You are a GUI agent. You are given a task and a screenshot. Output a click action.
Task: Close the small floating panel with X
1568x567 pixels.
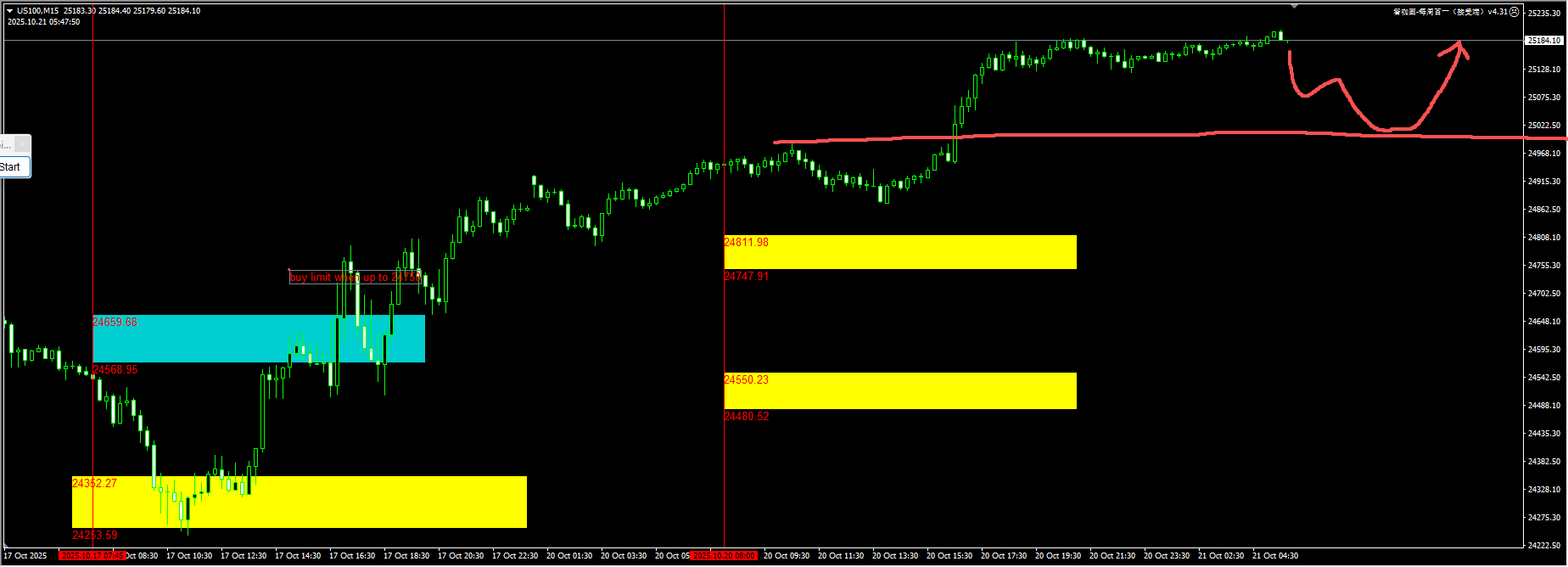[23, 144]
